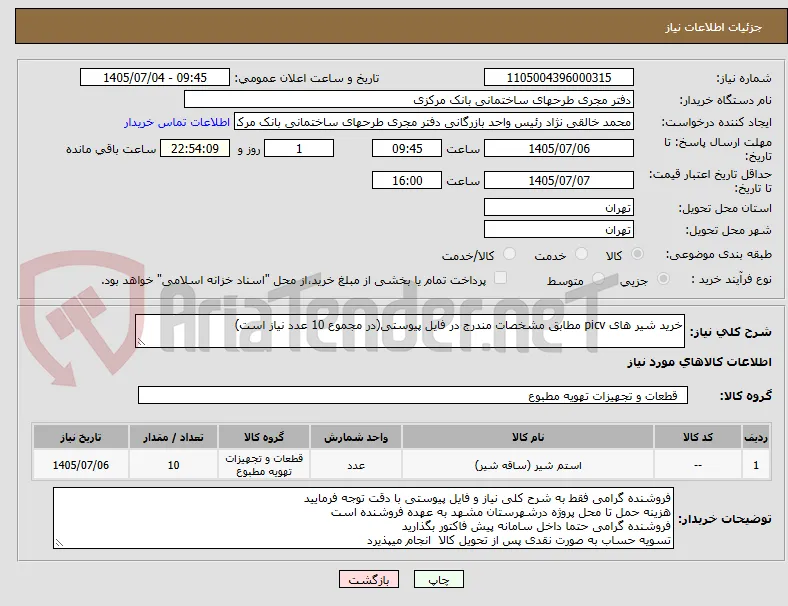Click the unit cell عدد
Viewport: 788px width, 606px height.
pyautogui.click(x=356, y=465)
